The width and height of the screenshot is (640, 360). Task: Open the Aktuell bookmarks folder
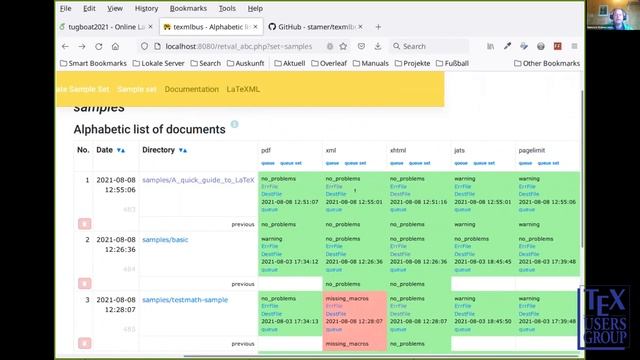click(x=290, y=63)
